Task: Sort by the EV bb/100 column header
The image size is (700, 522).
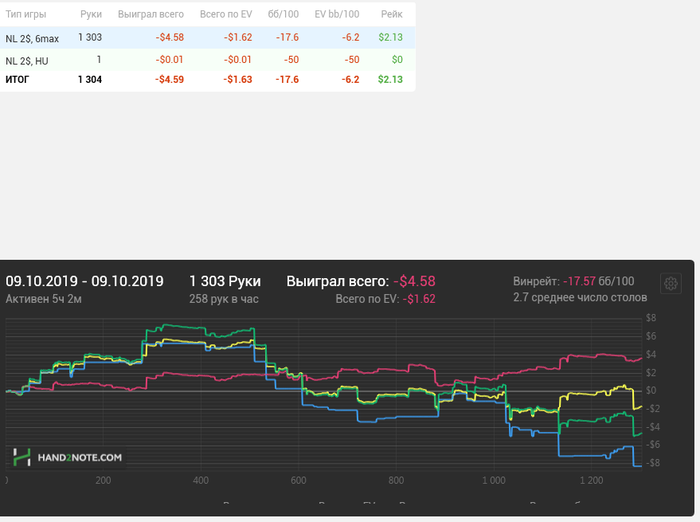Action: point(337,14)
